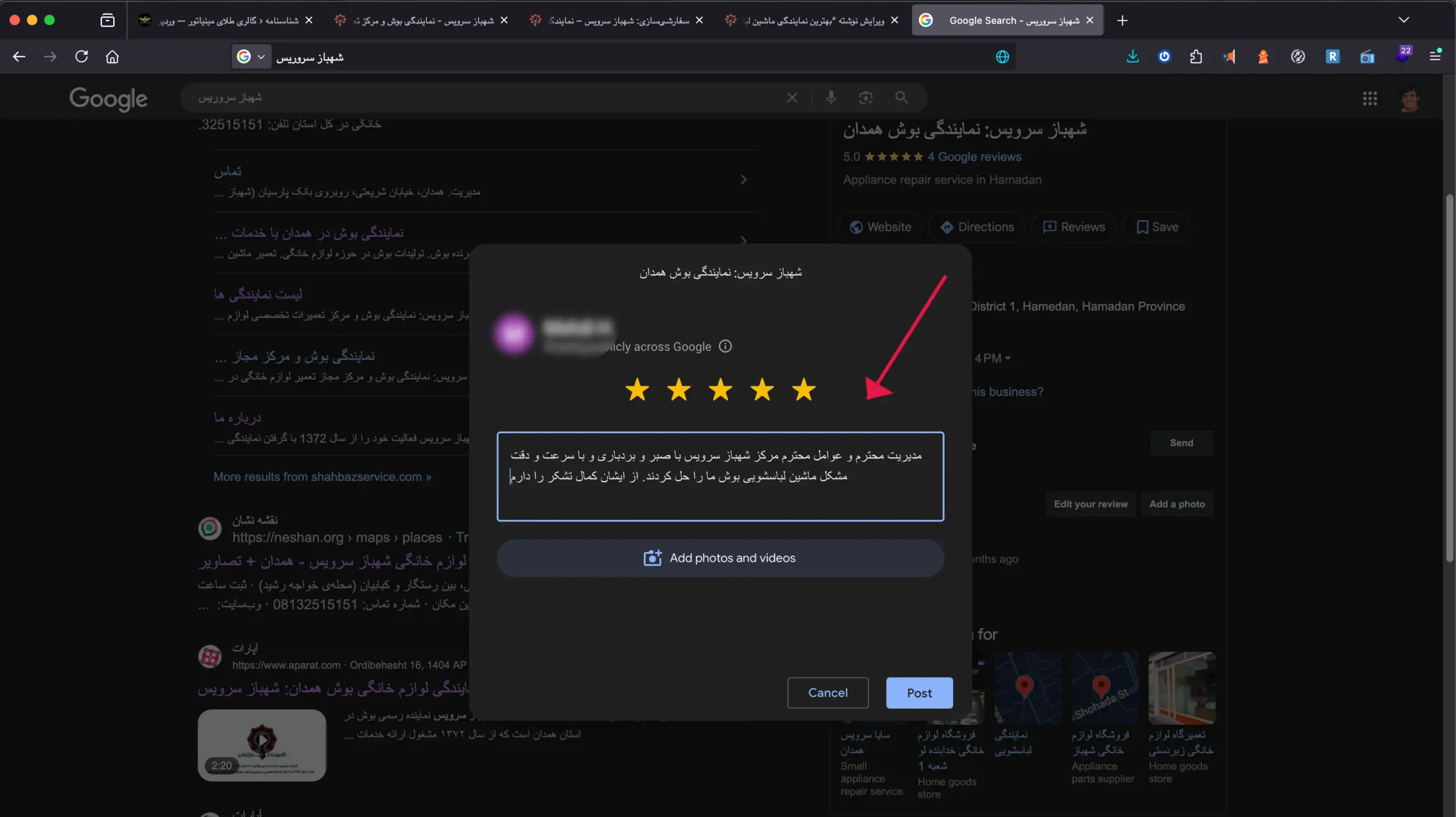
Task: Open 'تعمیرگاه لوازم خانگی' related place thumbnail
Action: point(1181,688)
